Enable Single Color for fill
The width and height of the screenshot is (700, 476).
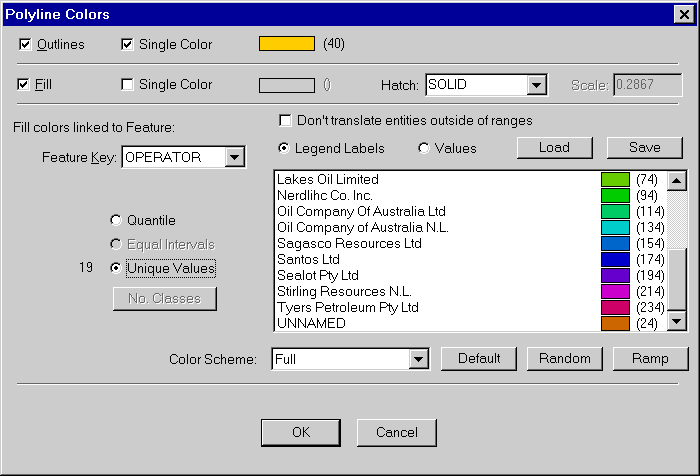pos(127,84)
